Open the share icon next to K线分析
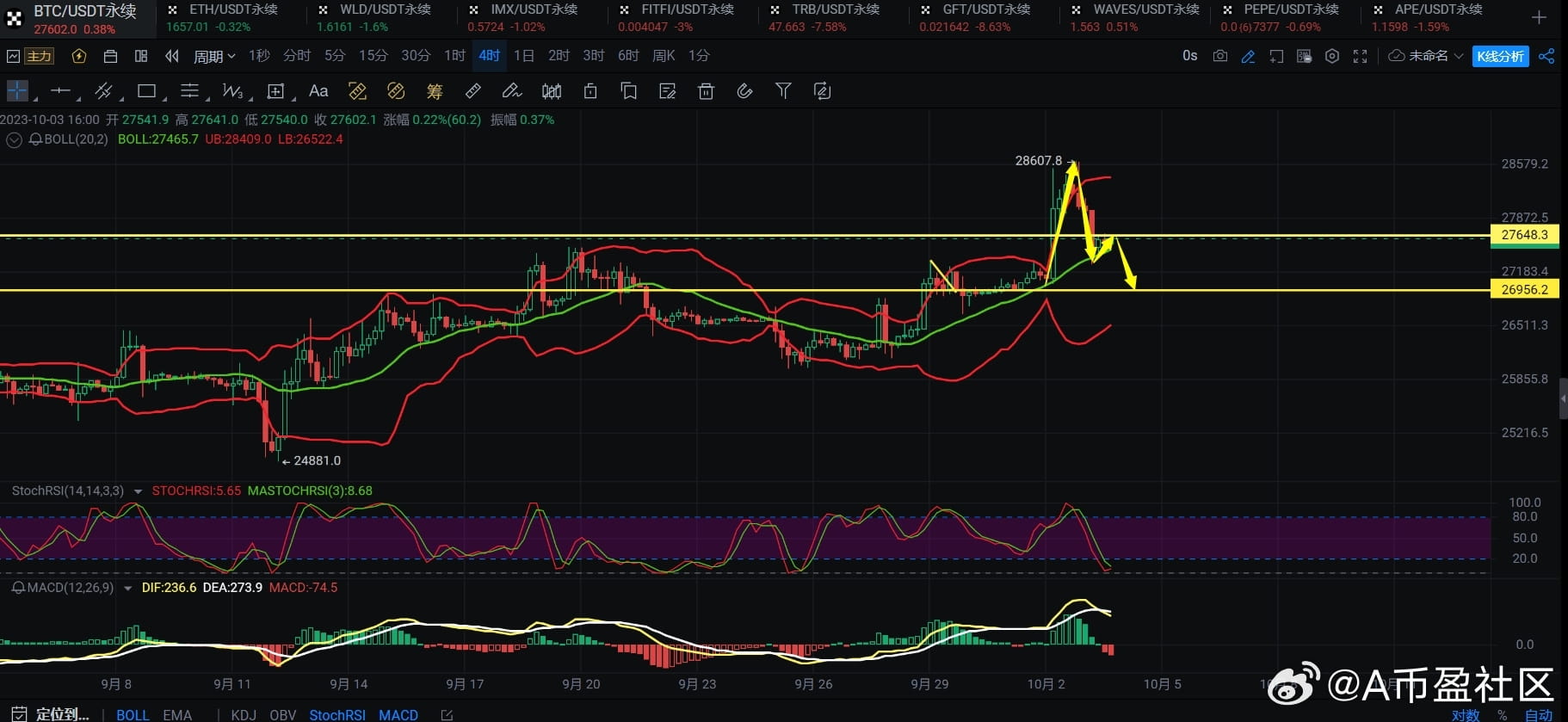This screenshot has height=722, width=1568. [x=1546, y=56]
